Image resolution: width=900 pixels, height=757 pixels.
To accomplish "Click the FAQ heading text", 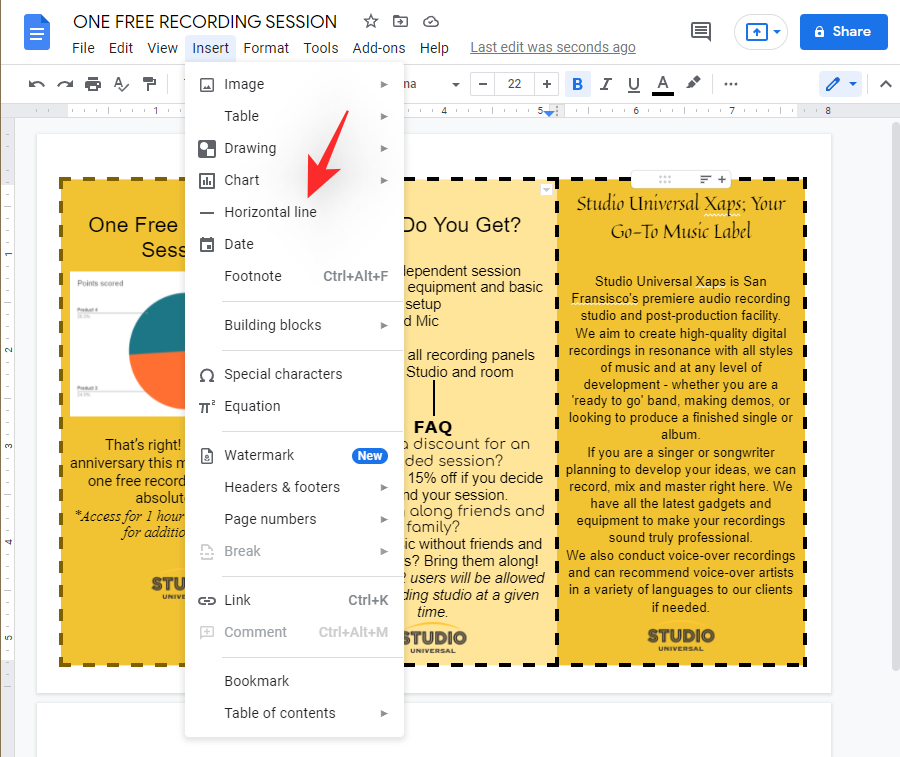I will tap(433, 427).
